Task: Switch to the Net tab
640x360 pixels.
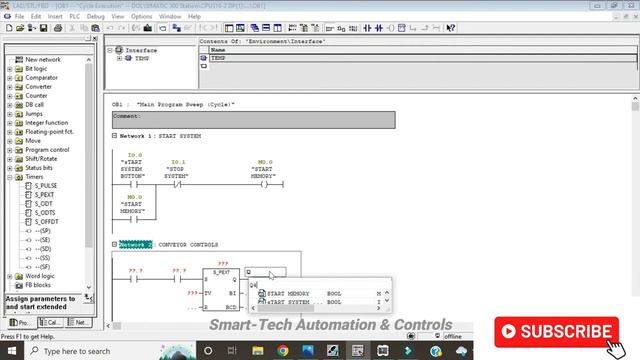Action: (x=78, y=322)
